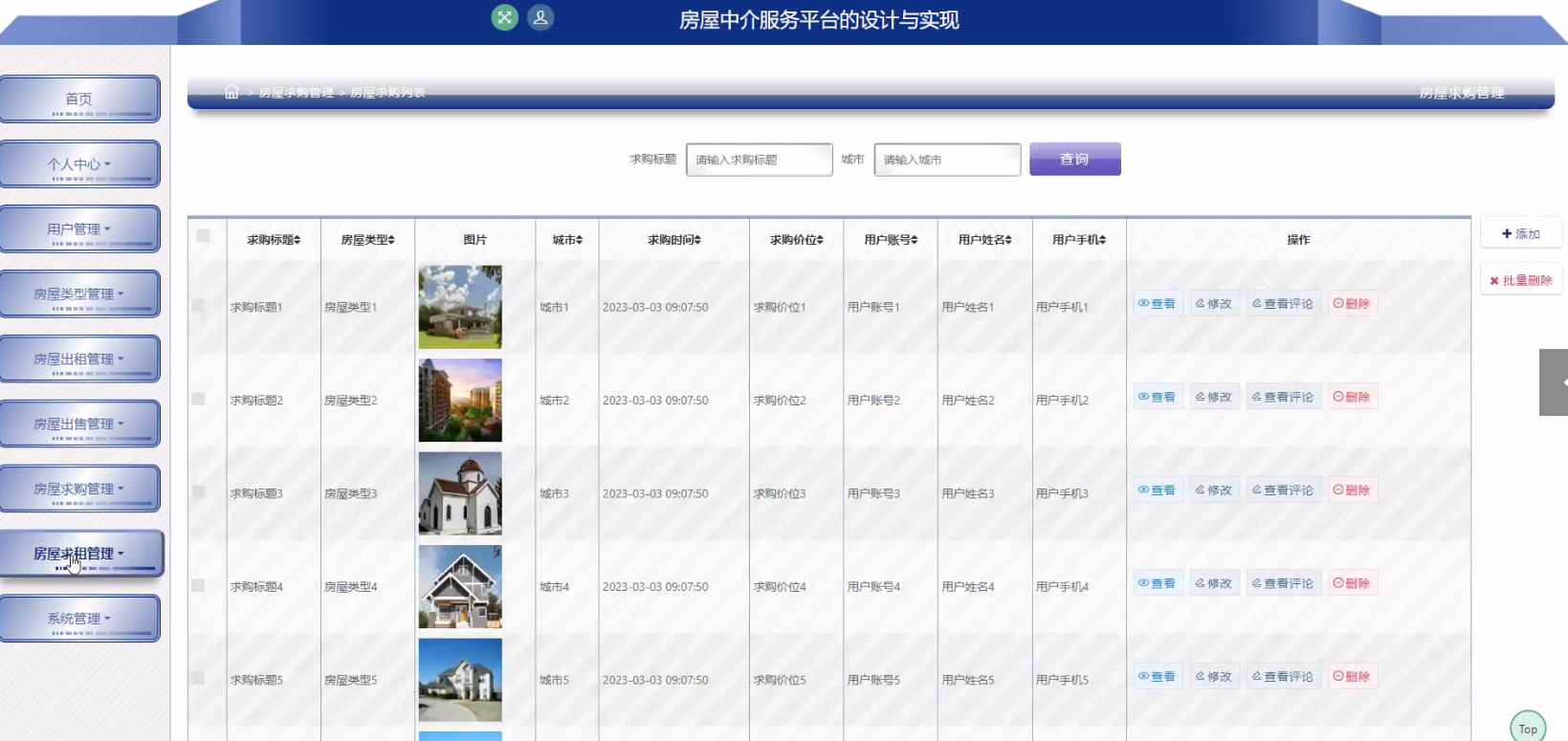Click 删除 for row 求购标题4
Viewport: 1568px width, 741px height.
click(1353, 583)
